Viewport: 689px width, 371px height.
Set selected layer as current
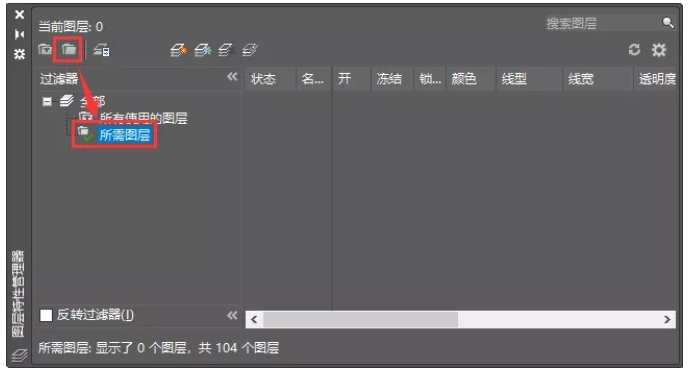250,50
